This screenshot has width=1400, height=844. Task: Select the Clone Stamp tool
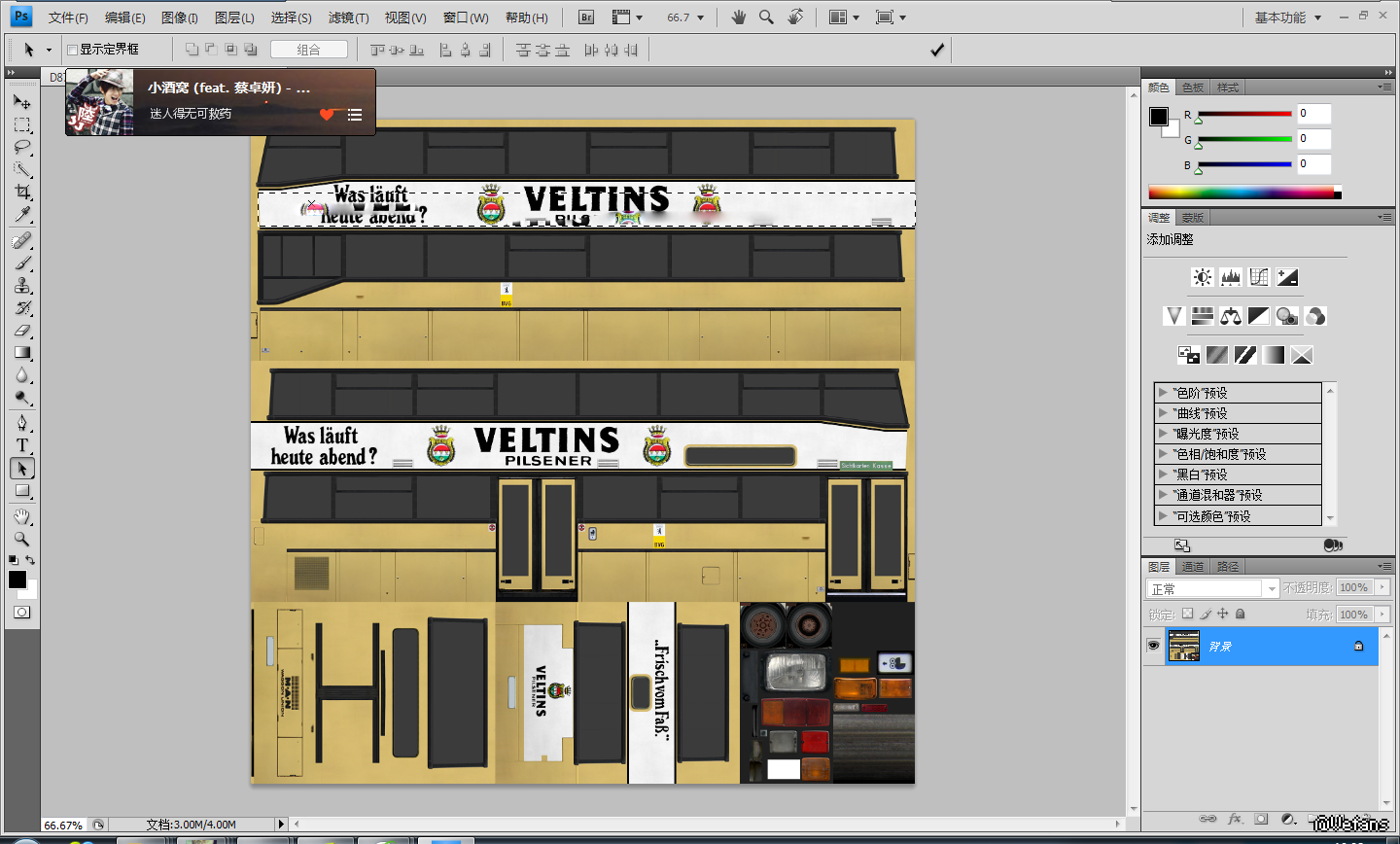21,286
